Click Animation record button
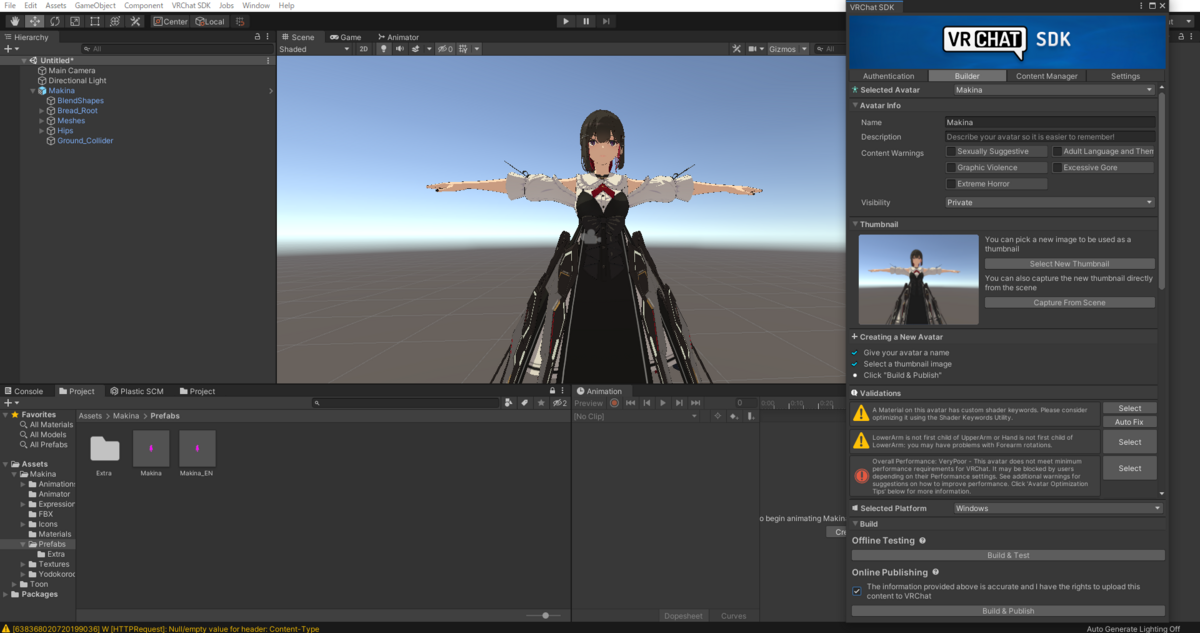1200x633 pixels. point(615,403)
